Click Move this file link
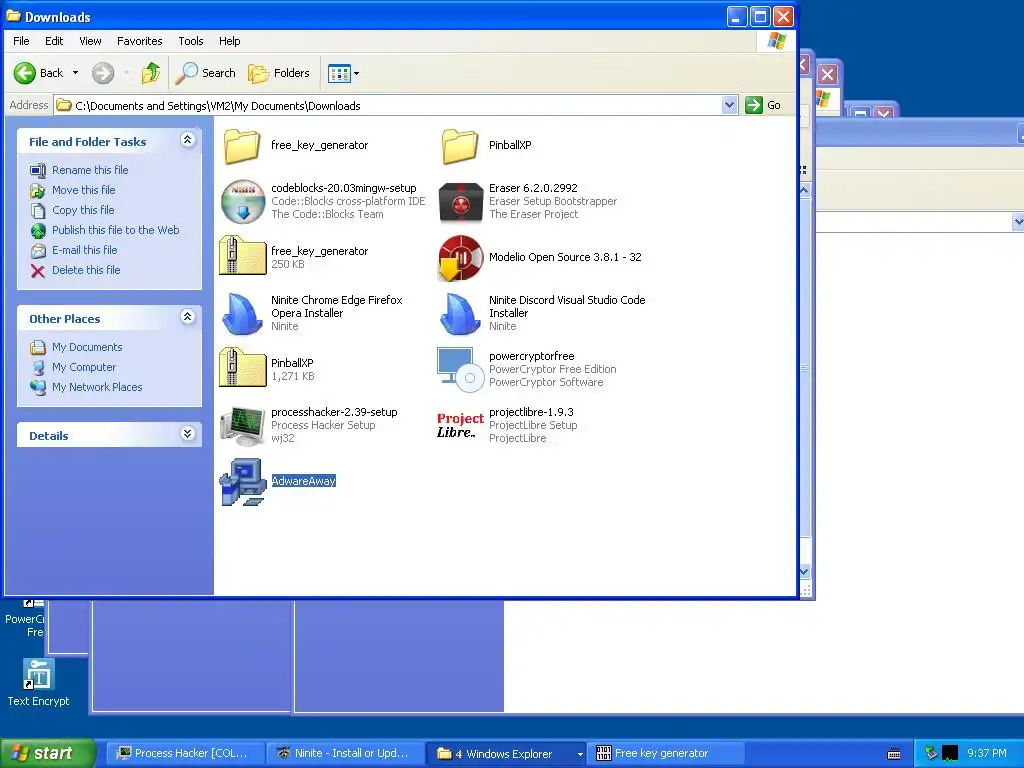Screen dimensions: 1024x768 pos(84,190)
